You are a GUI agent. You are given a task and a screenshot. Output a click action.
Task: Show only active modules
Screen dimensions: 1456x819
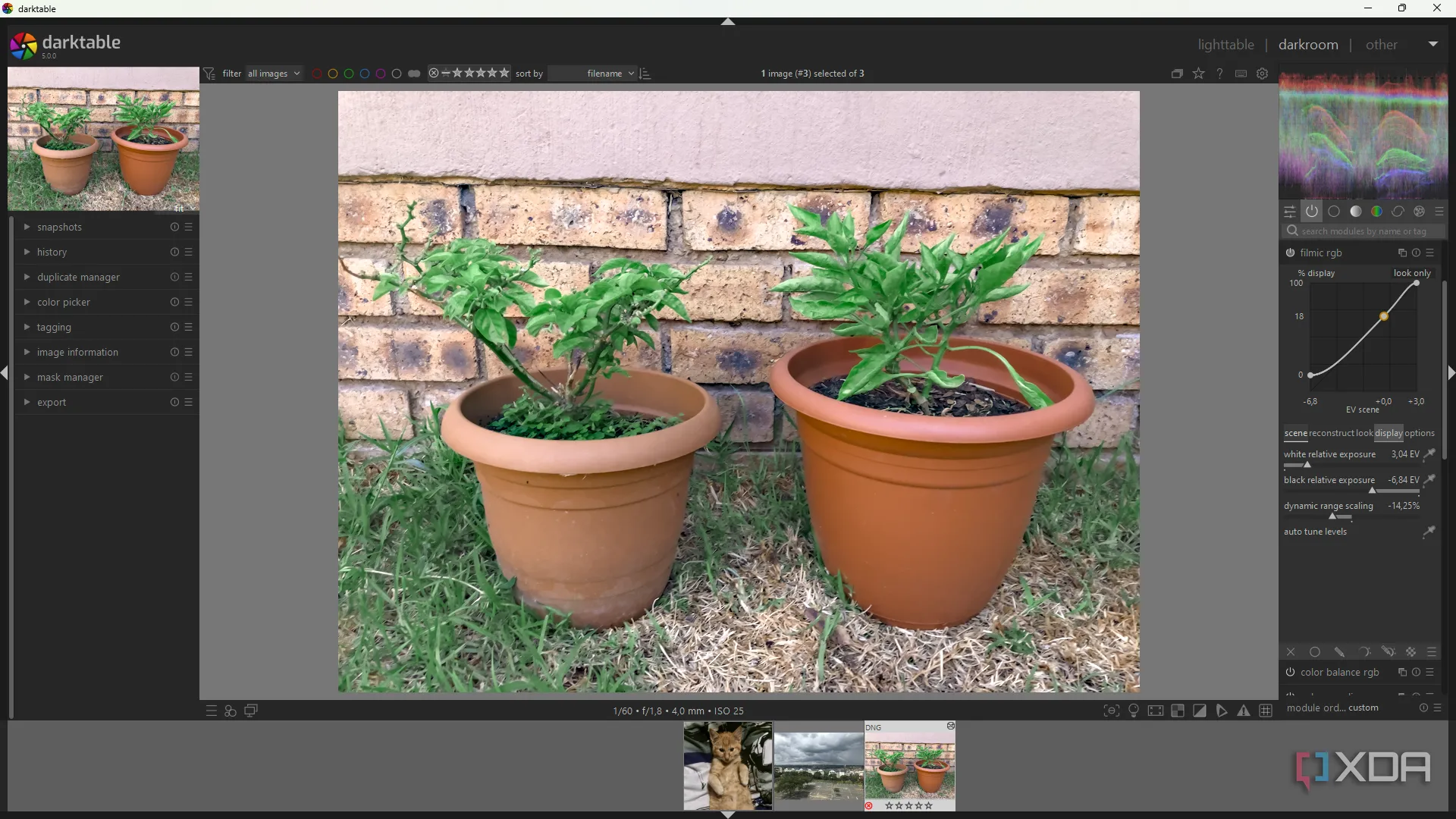click(x=1312, y=212)
